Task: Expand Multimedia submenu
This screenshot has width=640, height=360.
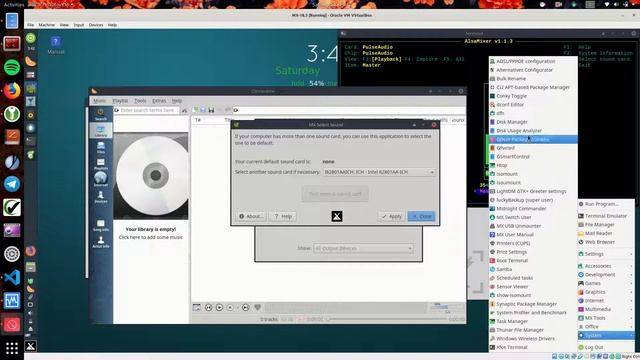Action: 606,309
